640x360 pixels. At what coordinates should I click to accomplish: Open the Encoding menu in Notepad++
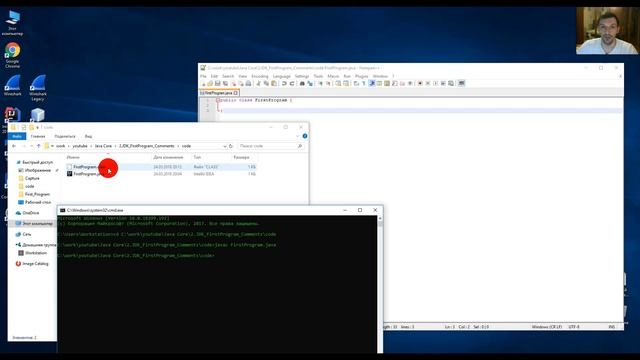[x=260, y=76]
